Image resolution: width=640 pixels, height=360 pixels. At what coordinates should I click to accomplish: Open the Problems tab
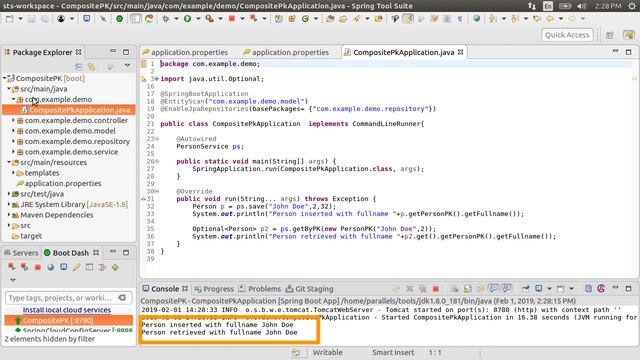coord(260,289)
